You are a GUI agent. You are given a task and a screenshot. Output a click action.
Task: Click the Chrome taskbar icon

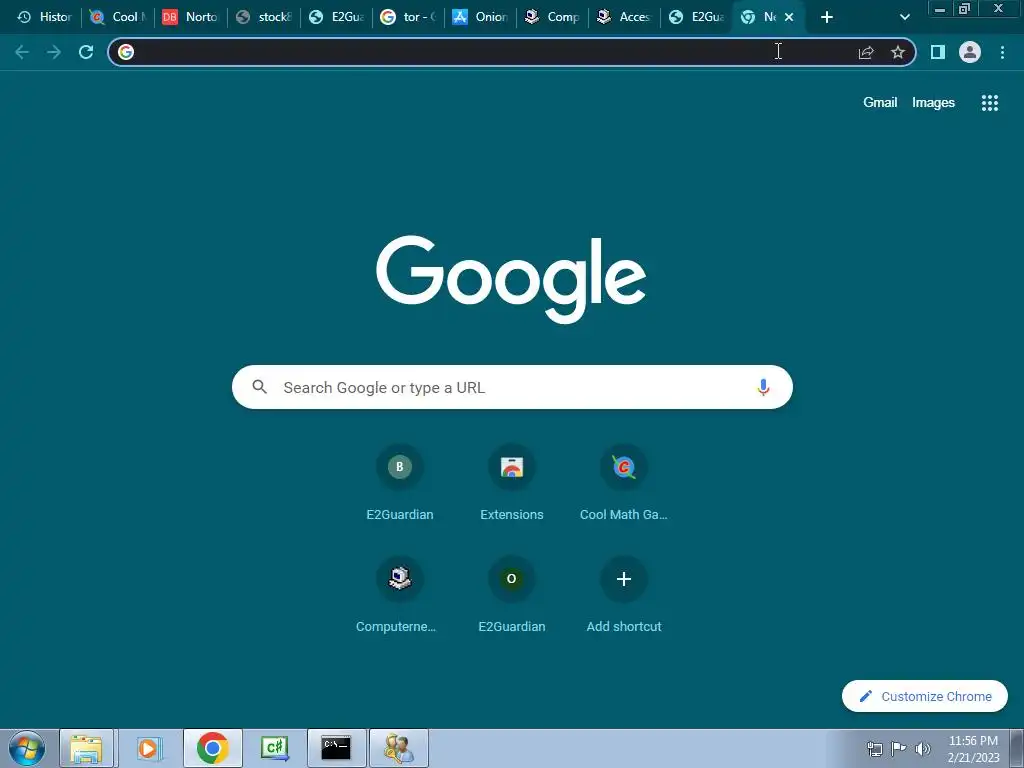pyautogui.click(x=212, y=748)
